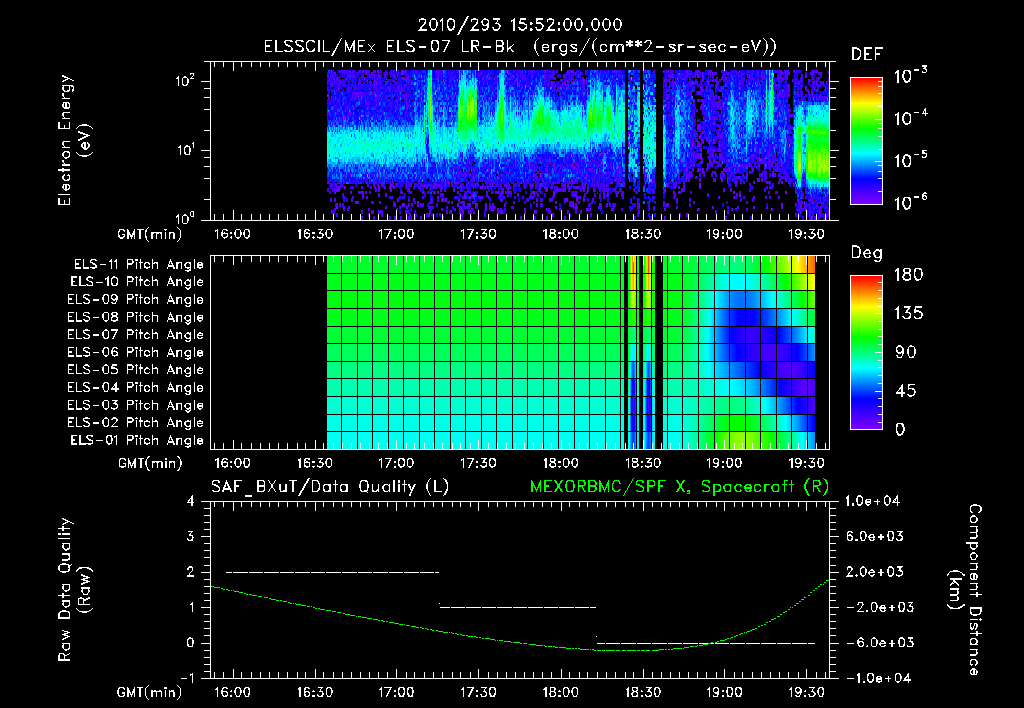This screenshot has width=1024, height=708.
Task: Click the 2.0e+03 tick on distance axis
Action: [x=874, y=572]
